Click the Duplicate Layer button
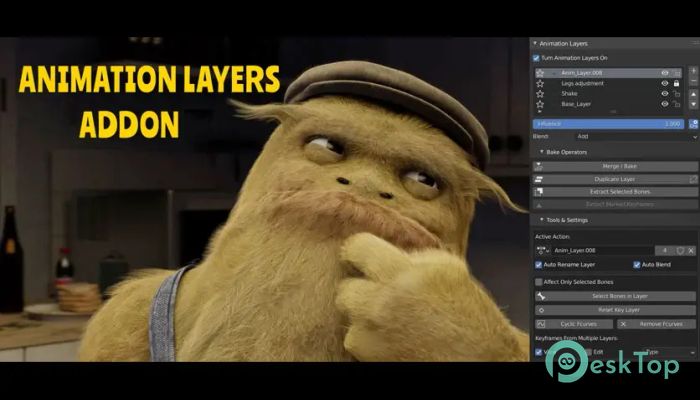Screen dimensions: 700x400 [x=610, y=179]
